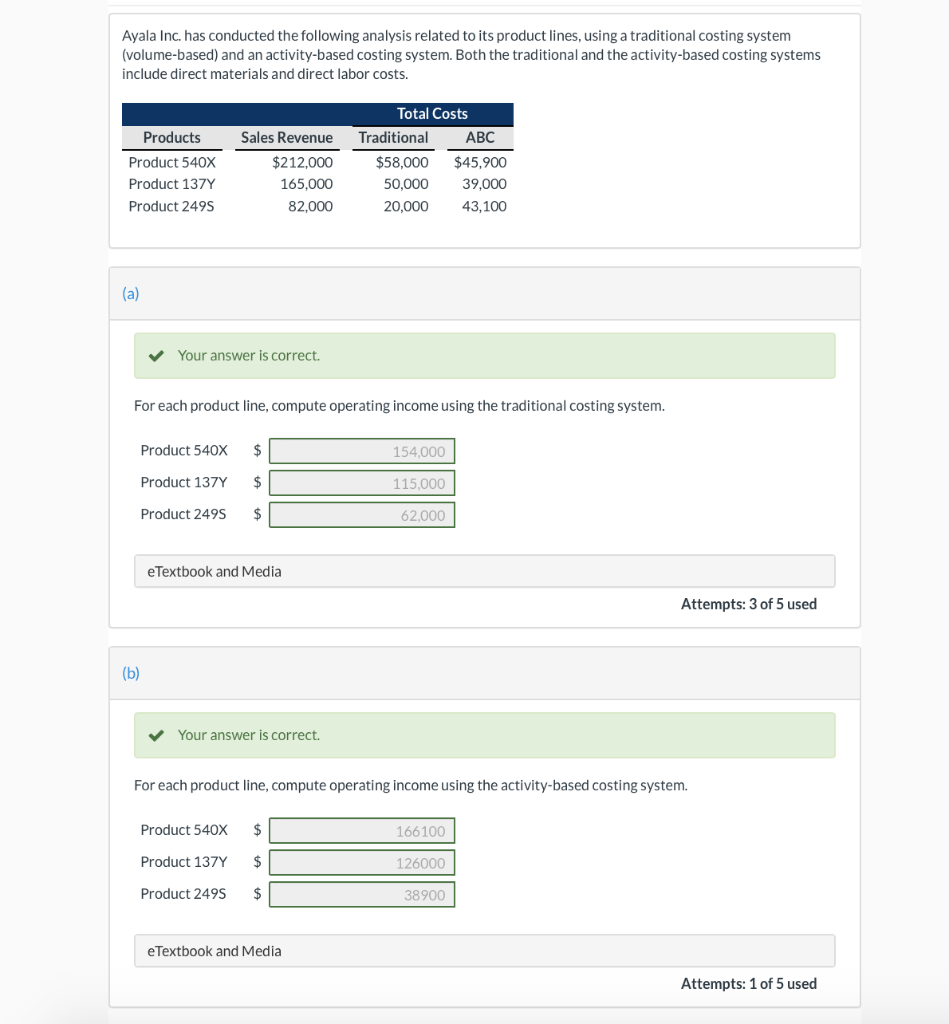949x1024 pixels.
Task: Click the "Attempts: 1 of 5 used" text
Action: (748, 984)
